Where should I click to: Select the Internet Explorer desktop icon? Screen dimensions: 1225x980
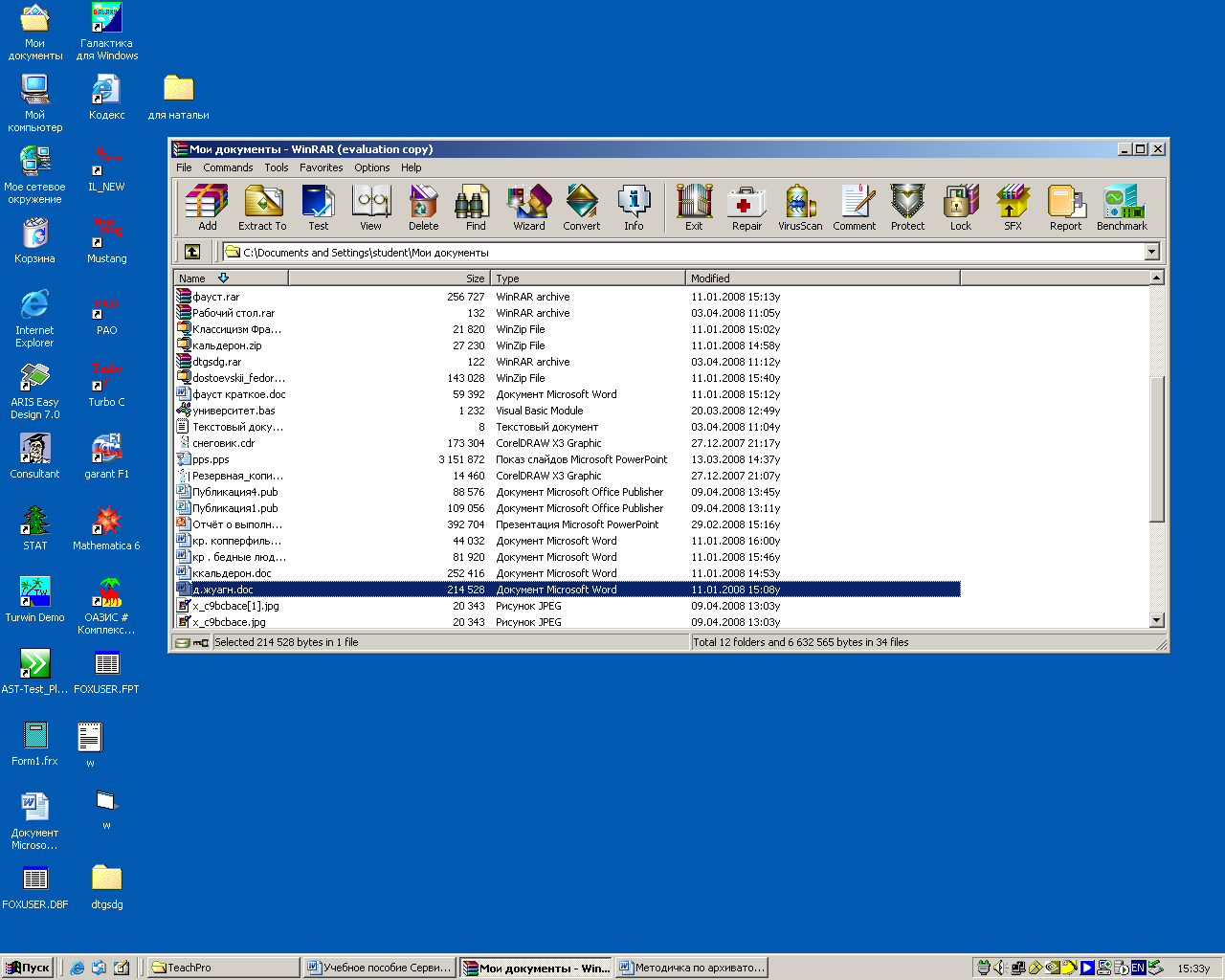34,319
